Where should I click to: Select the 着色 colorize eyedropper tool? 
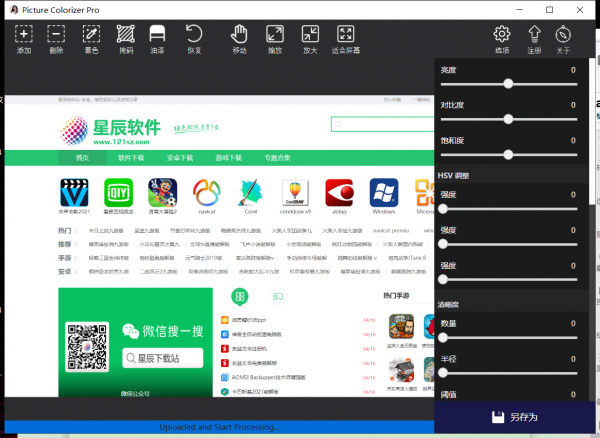(91, 34)
